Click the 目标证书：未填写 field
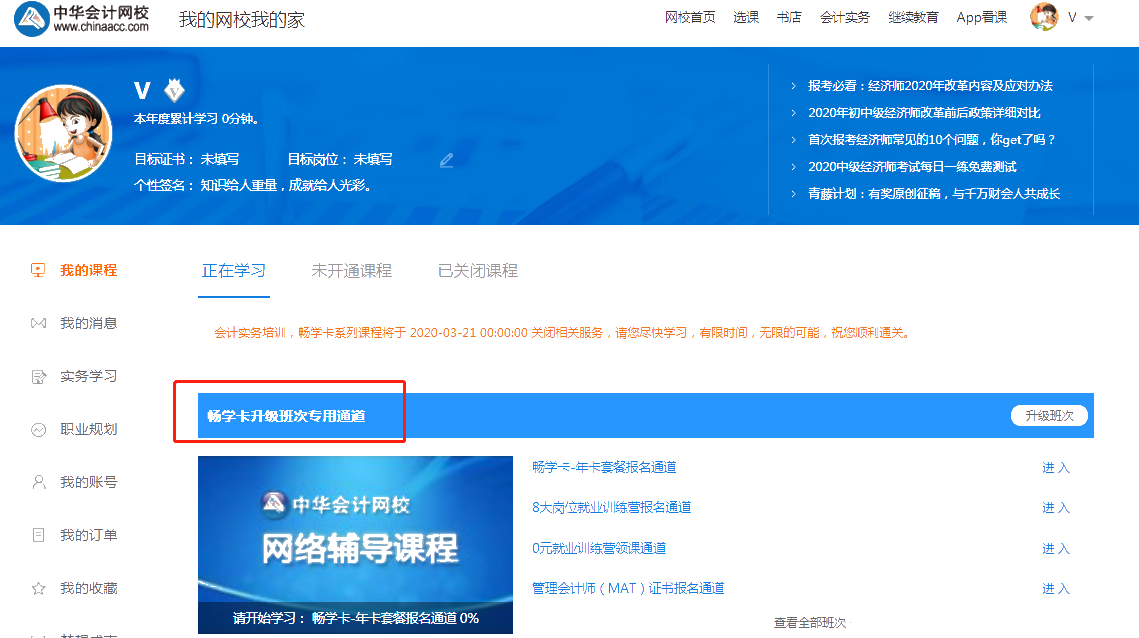The width and height of the screenshot is (1139, 638). pos(187,159)
